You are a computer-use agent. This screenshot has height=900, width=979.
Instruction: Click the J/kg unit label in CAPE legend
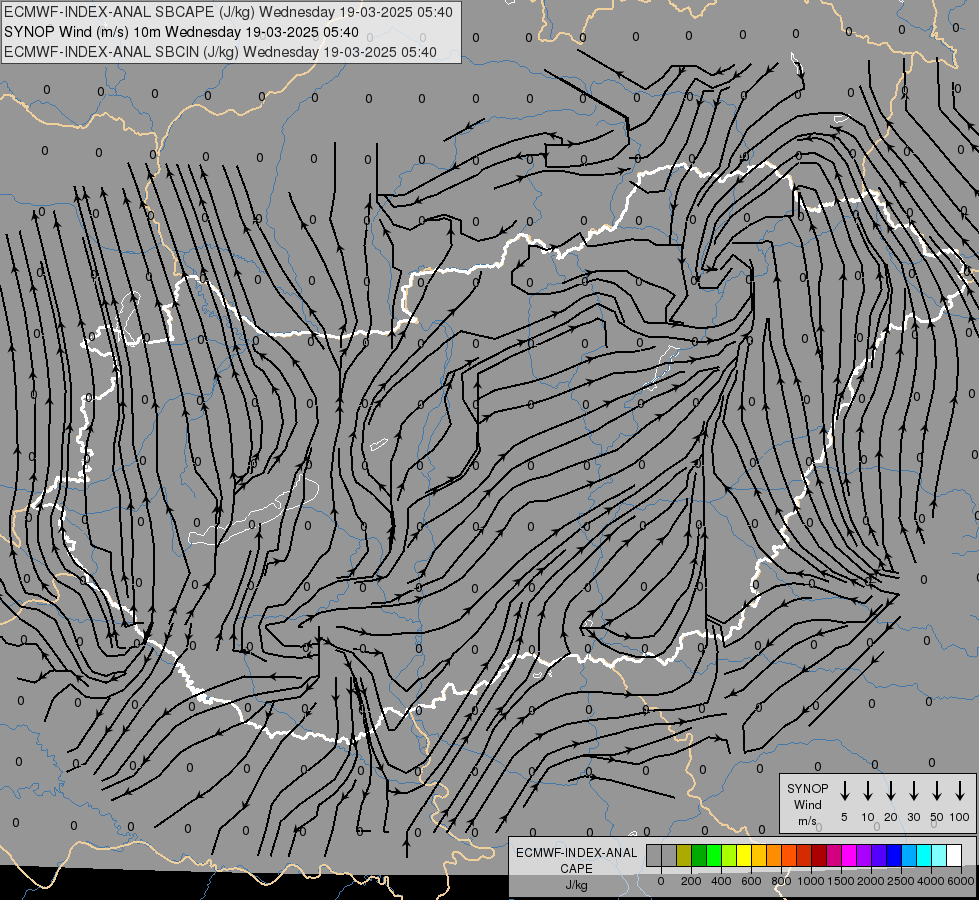[x=576, y=886]
